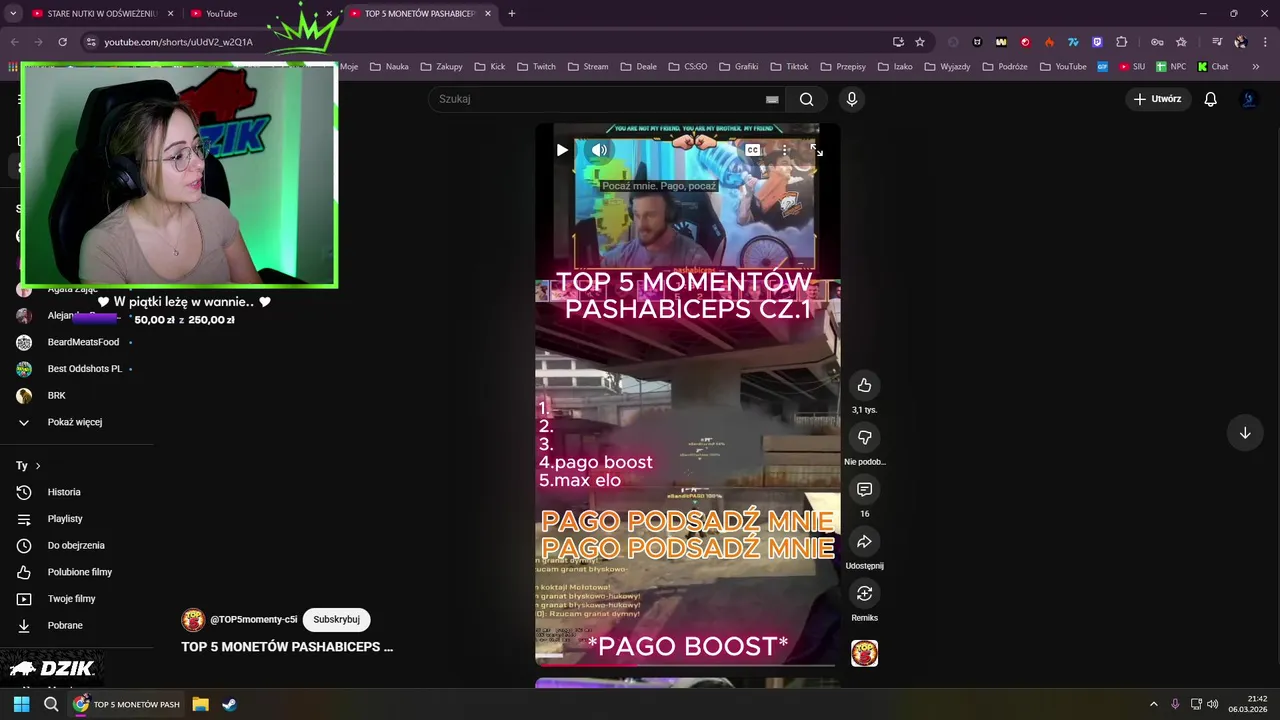The height and width of the screenshot is (720, 1280).
Task: Open the browser extensions puzzle icon
Action: [1121, 42]
